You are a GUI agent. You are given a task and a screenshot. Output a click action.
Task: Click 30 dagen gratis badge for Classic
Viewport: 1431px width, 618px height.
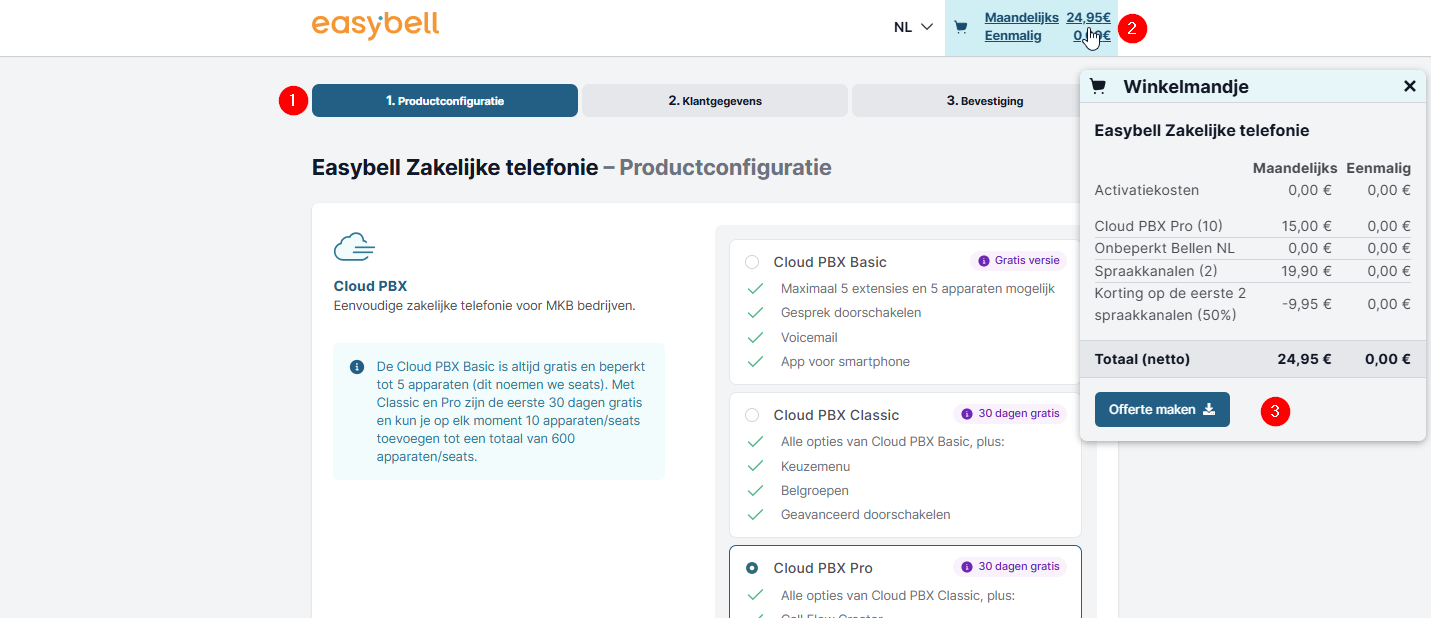[x=1010, y=414]
